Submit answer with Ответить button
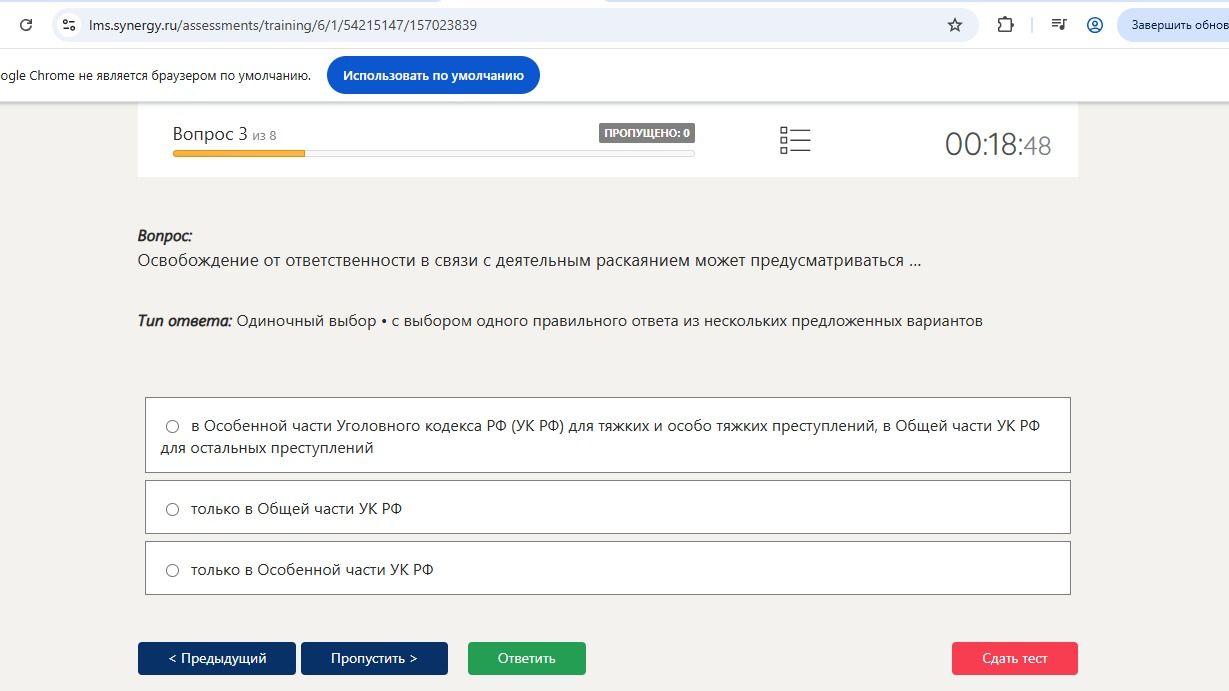The height and width of the screenshot is (691, 1229). pyautogui.click(x=527, y=658)
